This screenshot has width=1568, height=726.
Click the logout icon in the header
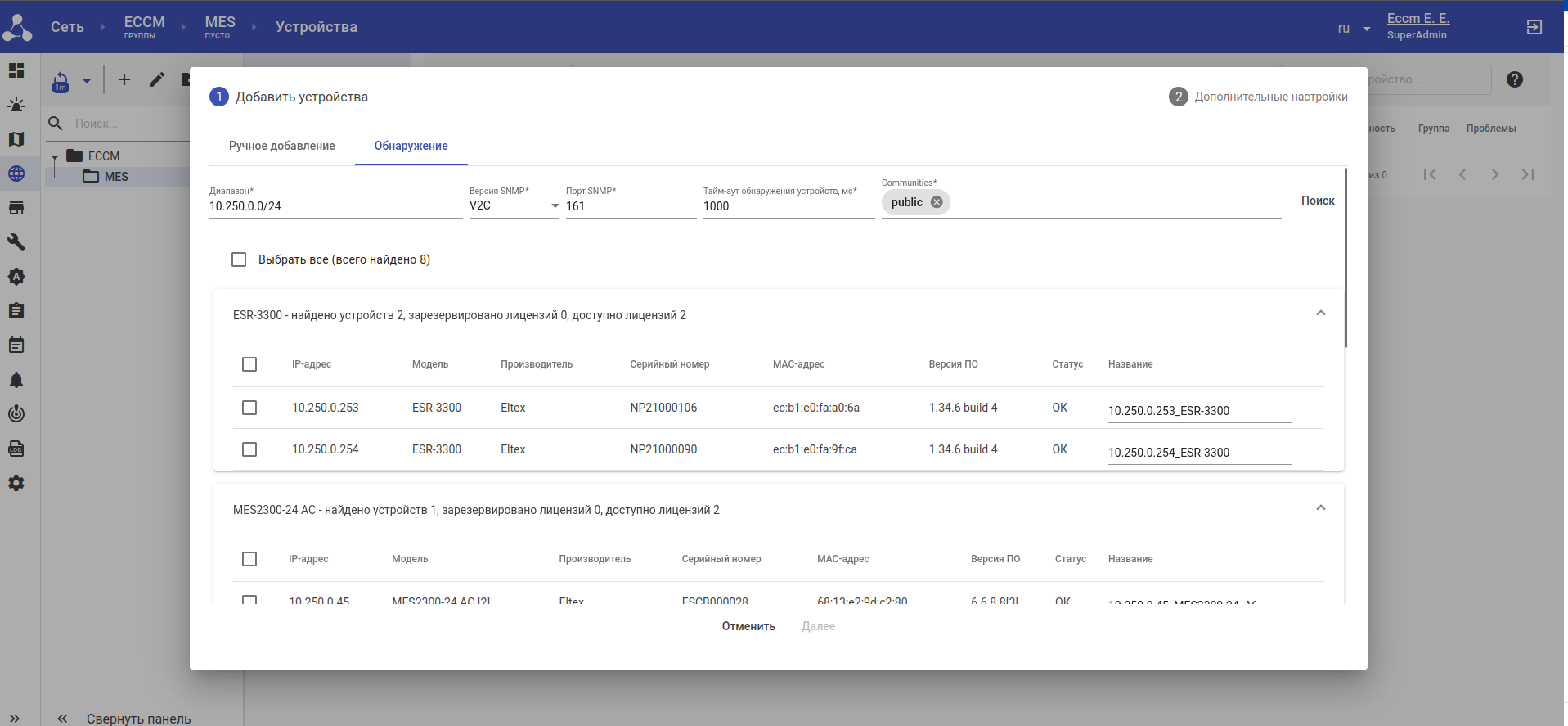point(1534,27)
